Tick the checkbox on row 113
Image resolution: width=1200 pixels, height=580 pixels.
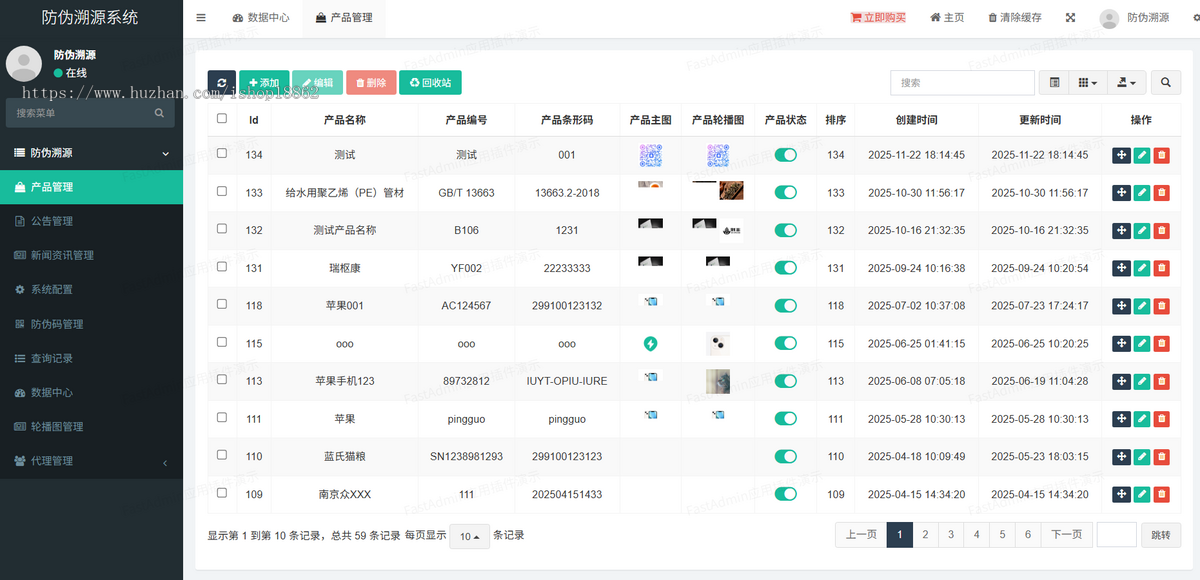click(x=221, y=381)
